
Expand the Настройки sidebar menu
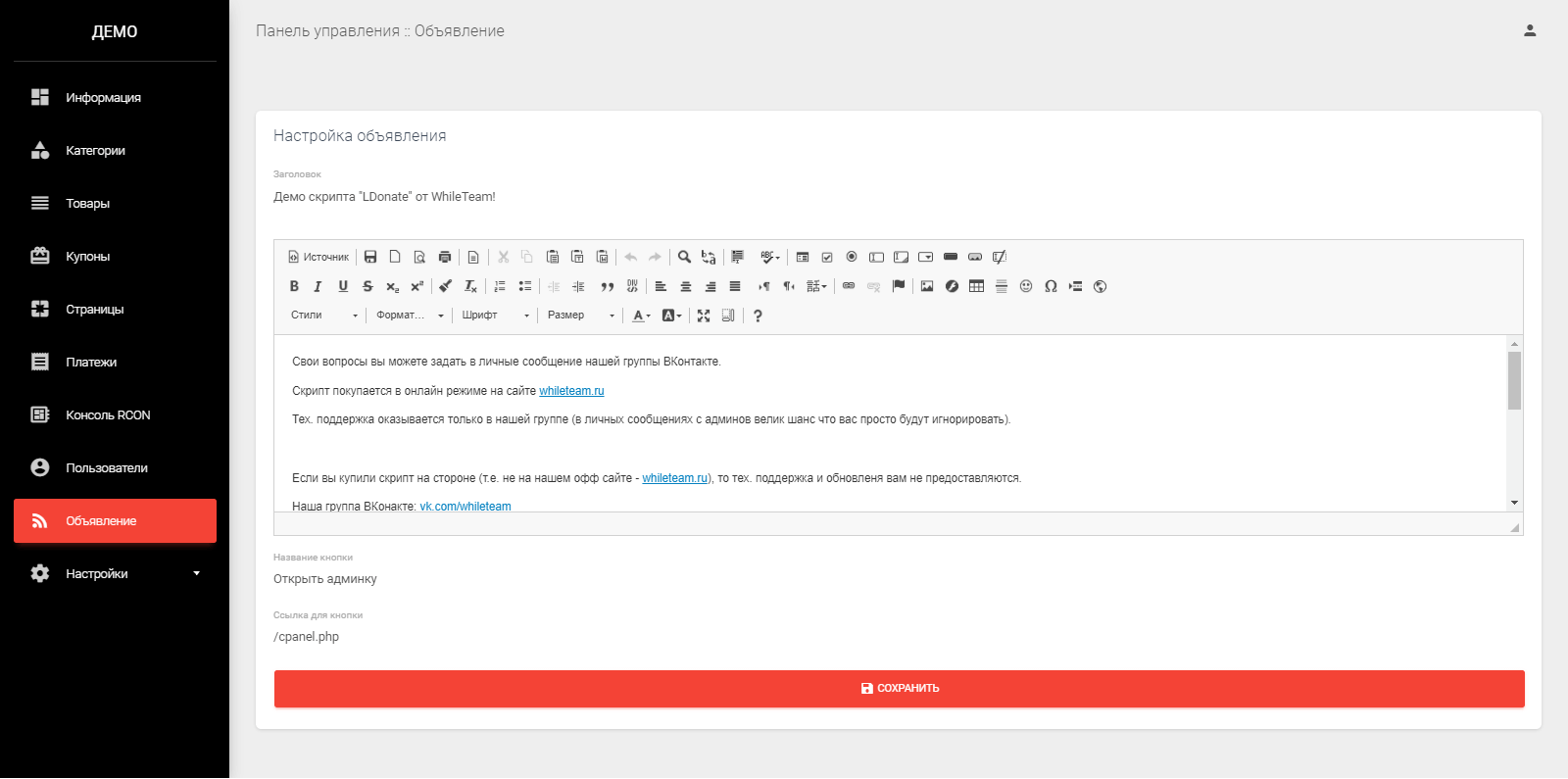pos(115,574)
